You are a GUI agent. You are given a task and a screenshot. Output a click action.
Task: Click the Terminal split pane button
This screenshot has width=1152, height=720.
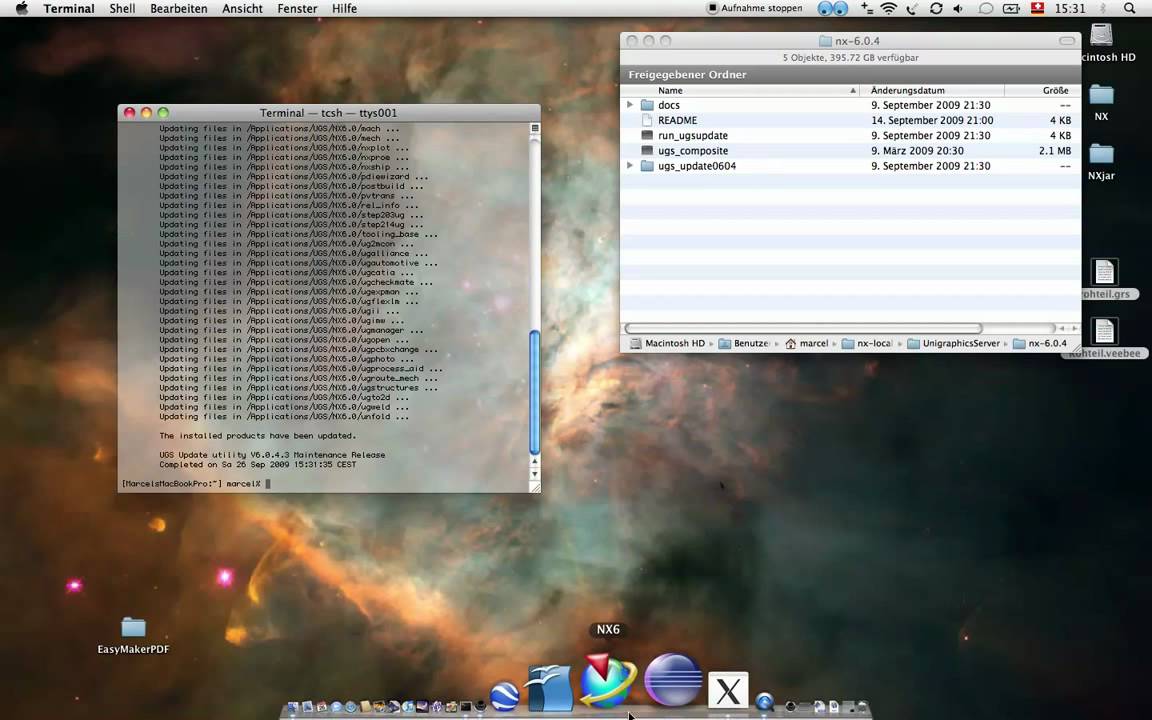(x=535, y=128)
